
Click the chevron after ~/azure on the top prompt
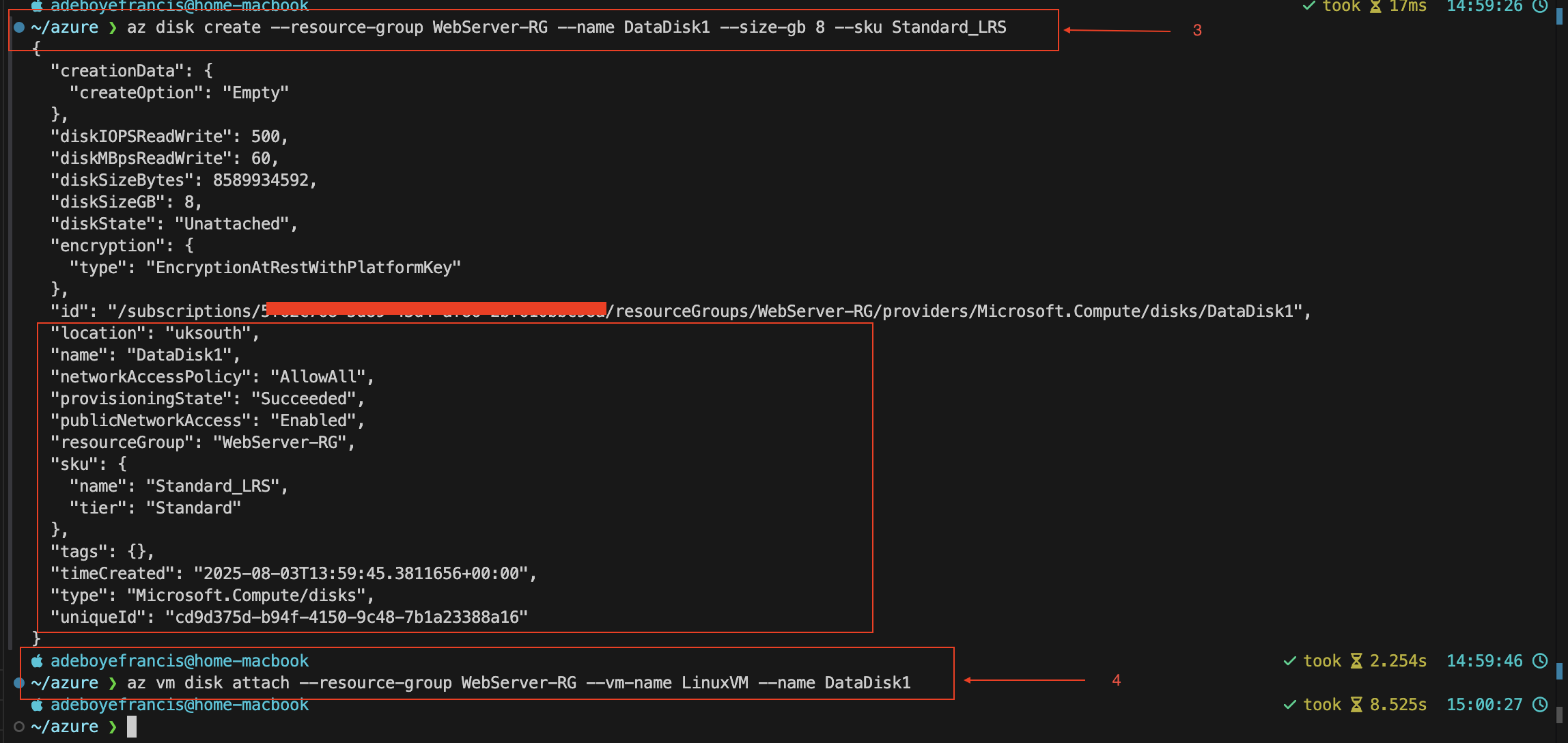[x=111, y=28]
